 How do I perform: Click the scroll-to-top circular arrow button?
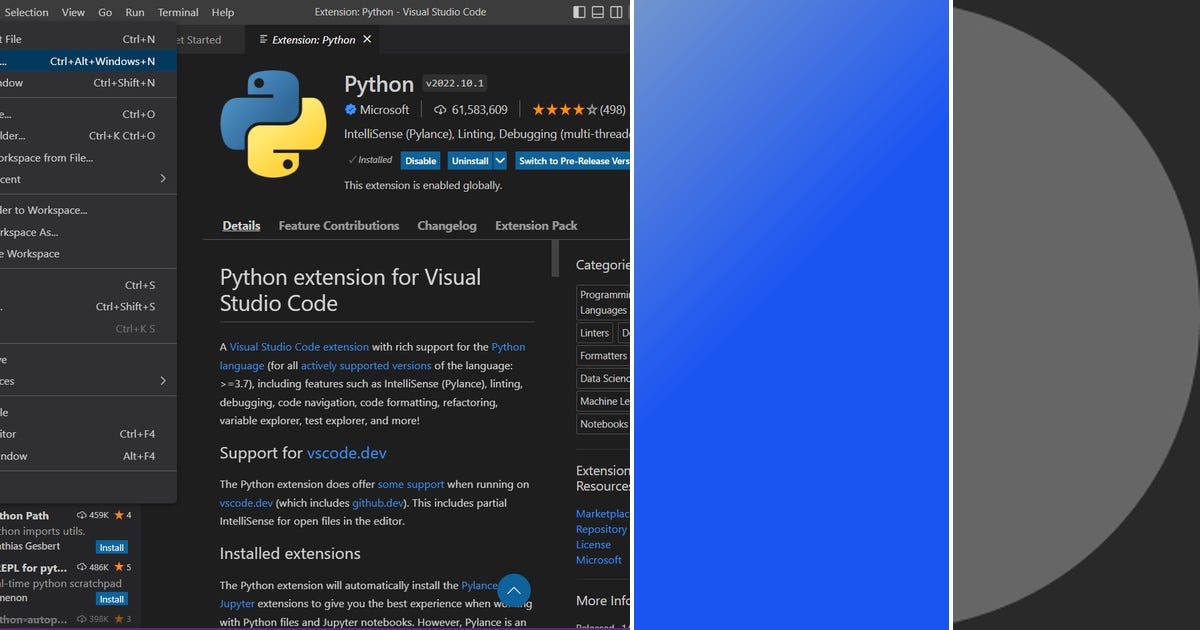coord(514,590)
